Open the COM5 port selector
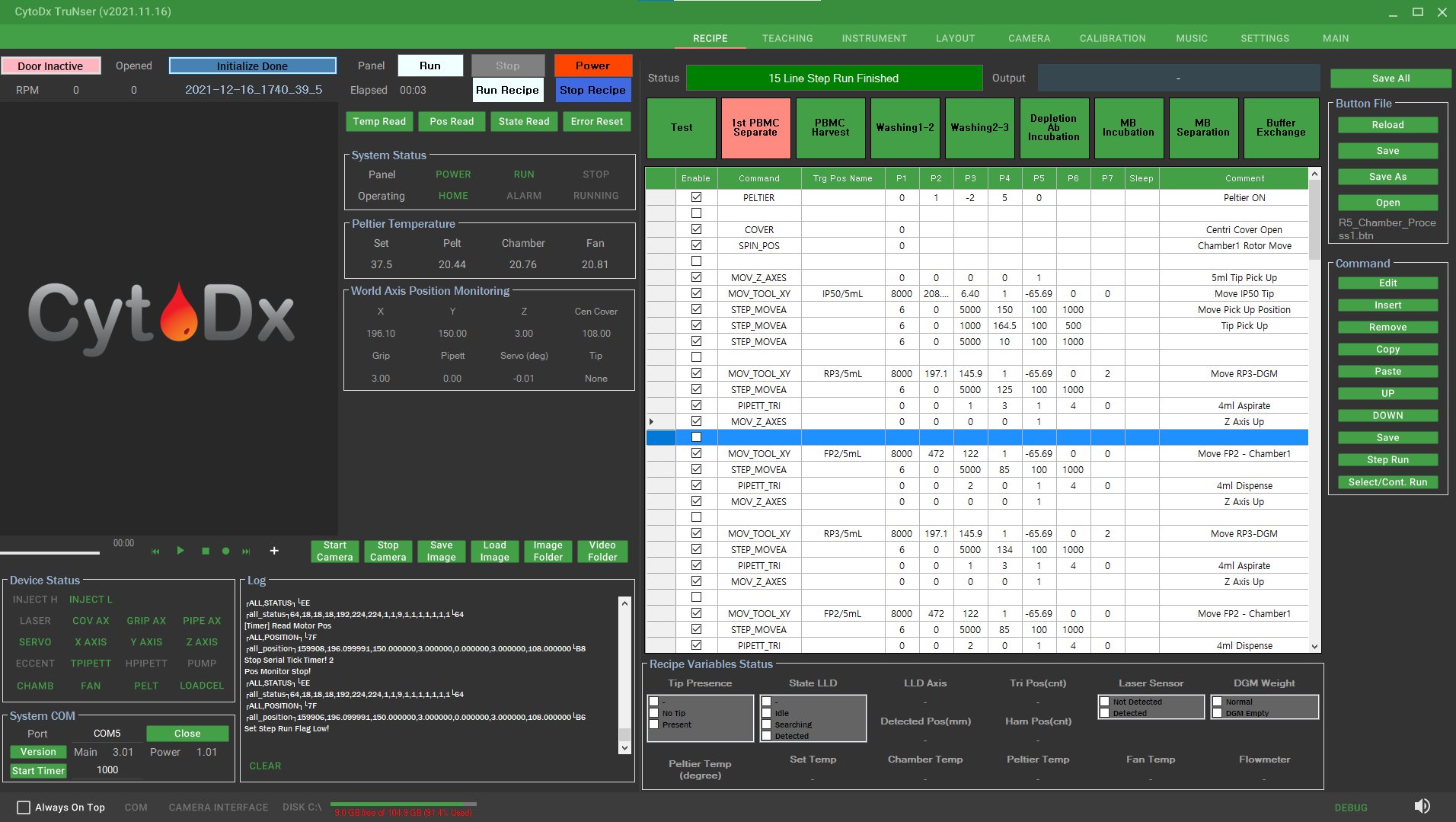This screenshot has width=1456, height=822. (107, 734)
